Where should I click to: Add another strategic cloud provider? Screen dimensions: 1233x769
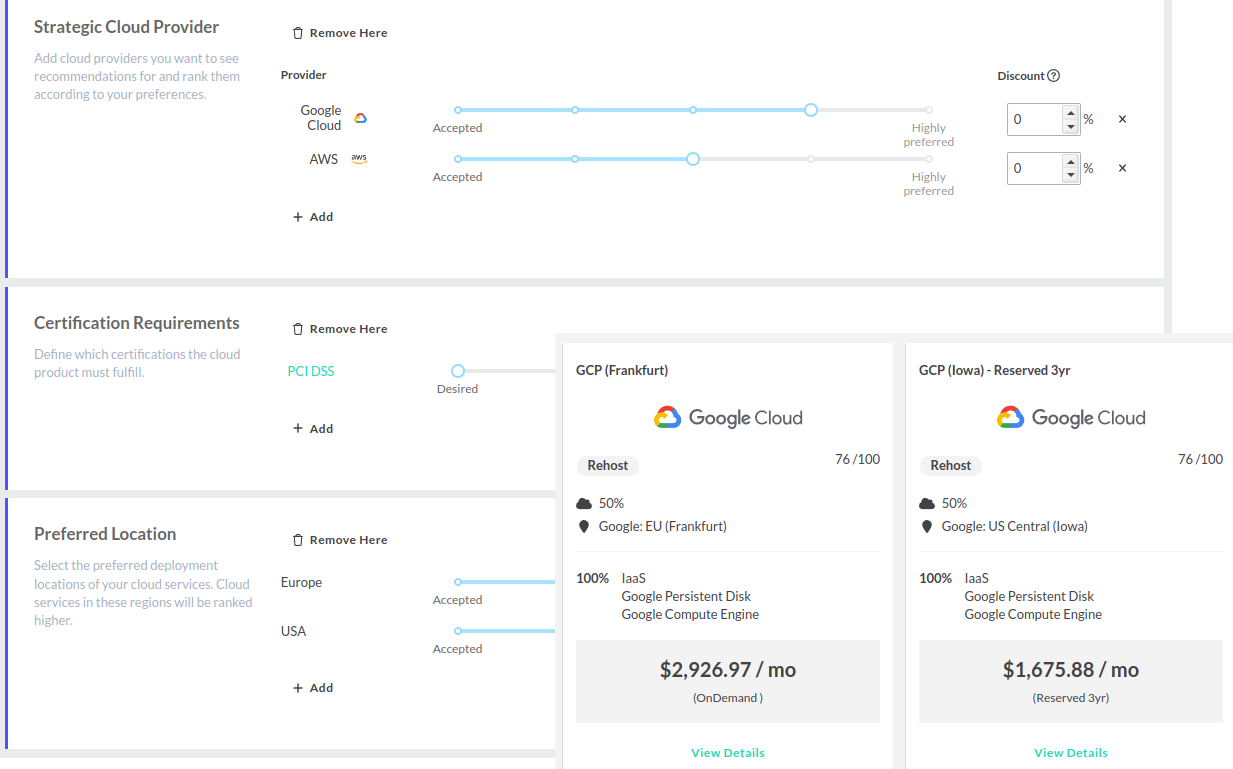coord(313,217)
